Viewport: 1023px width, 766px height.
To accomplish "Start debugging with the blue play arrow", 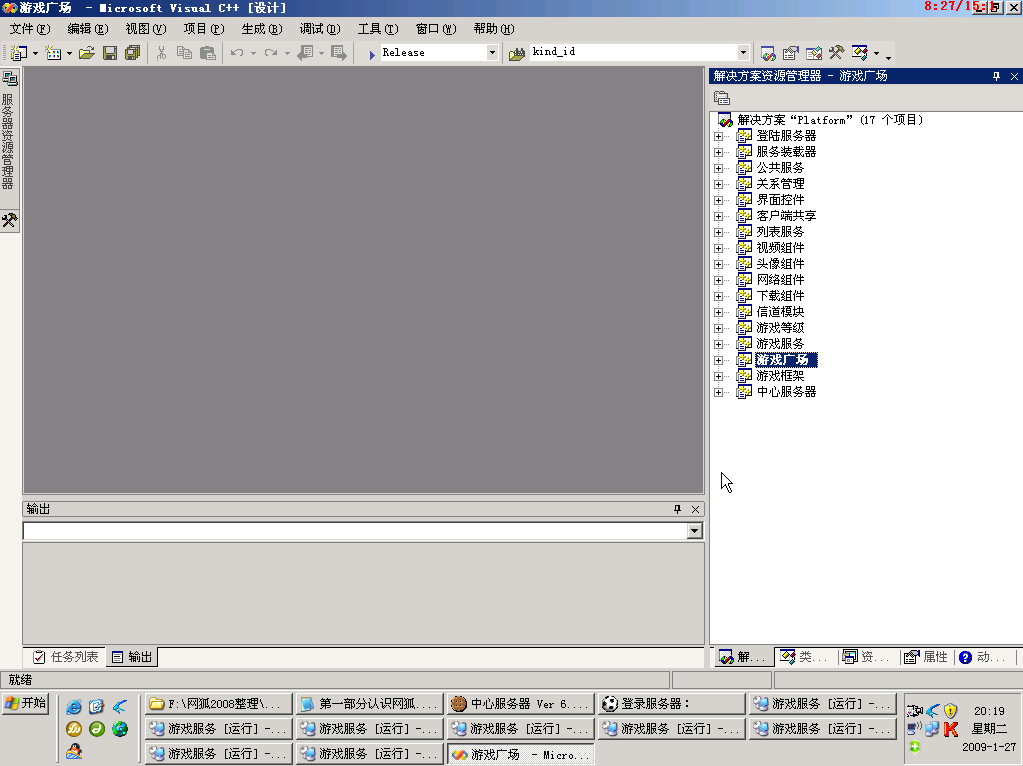I will tap(372, 54).
